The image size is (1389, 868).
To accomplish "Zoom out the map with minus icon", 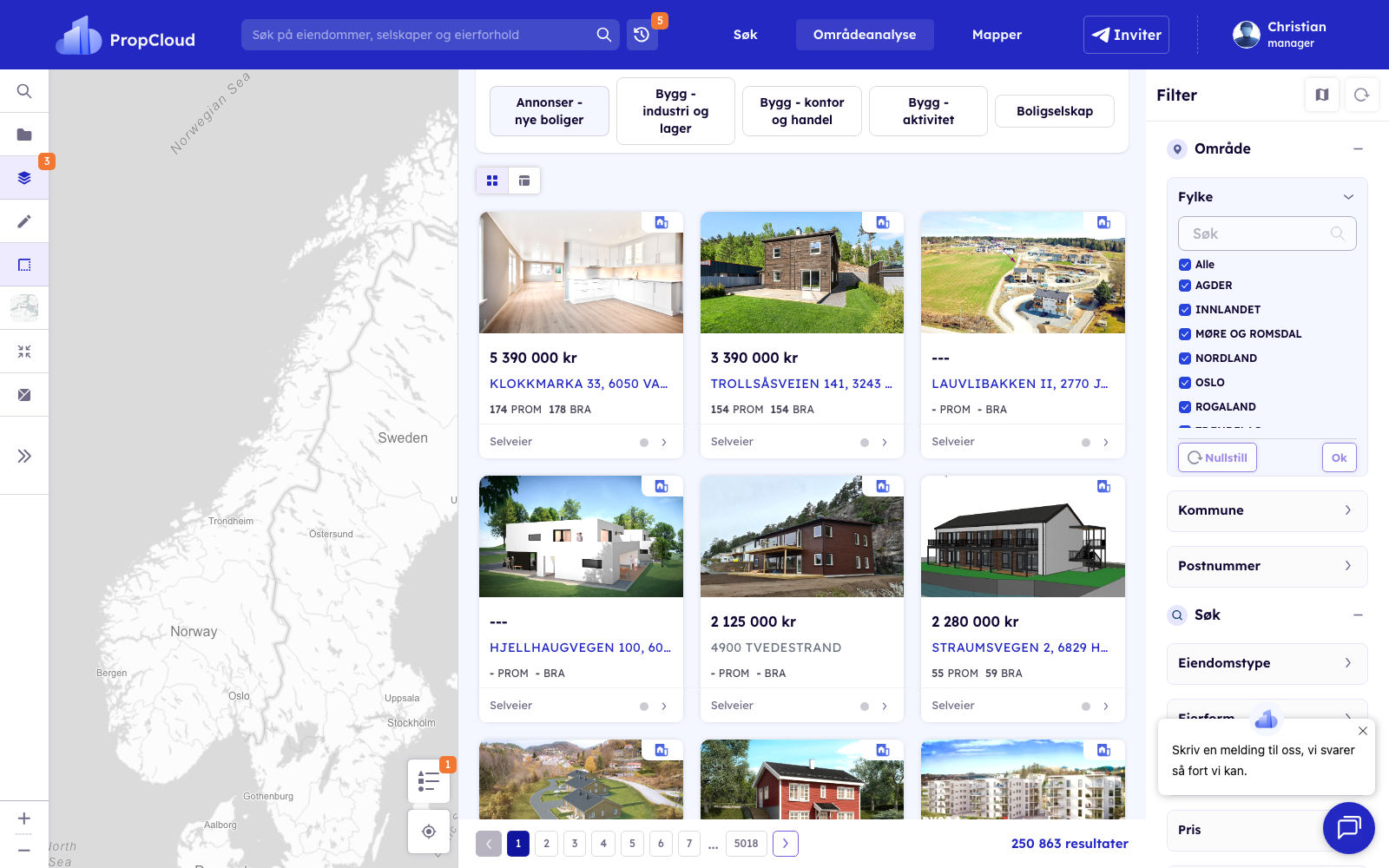I will coord(24,851).
